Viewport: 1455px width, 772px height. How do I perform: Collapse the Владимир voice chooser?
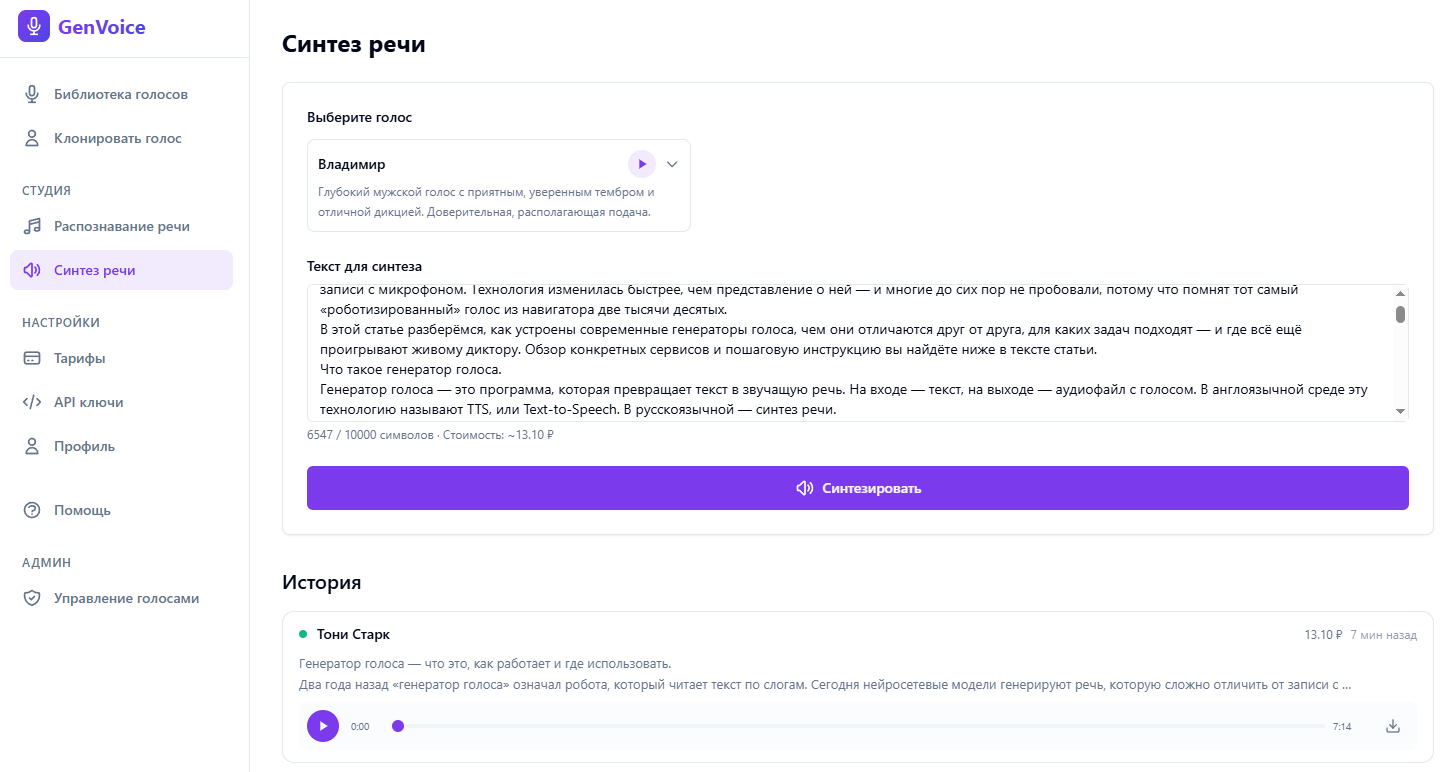(x=671, y=163)
